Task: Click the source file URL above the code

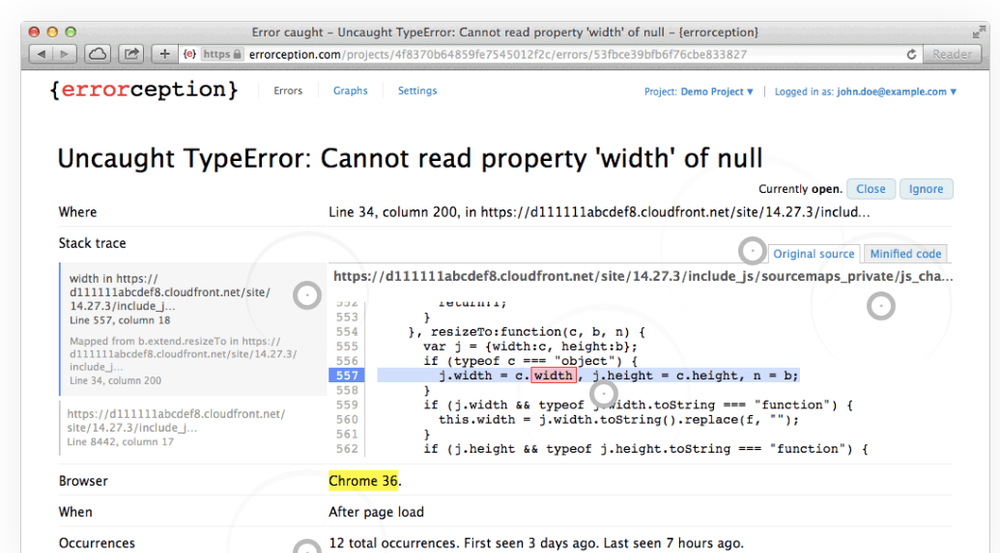Action: point(643,276)
